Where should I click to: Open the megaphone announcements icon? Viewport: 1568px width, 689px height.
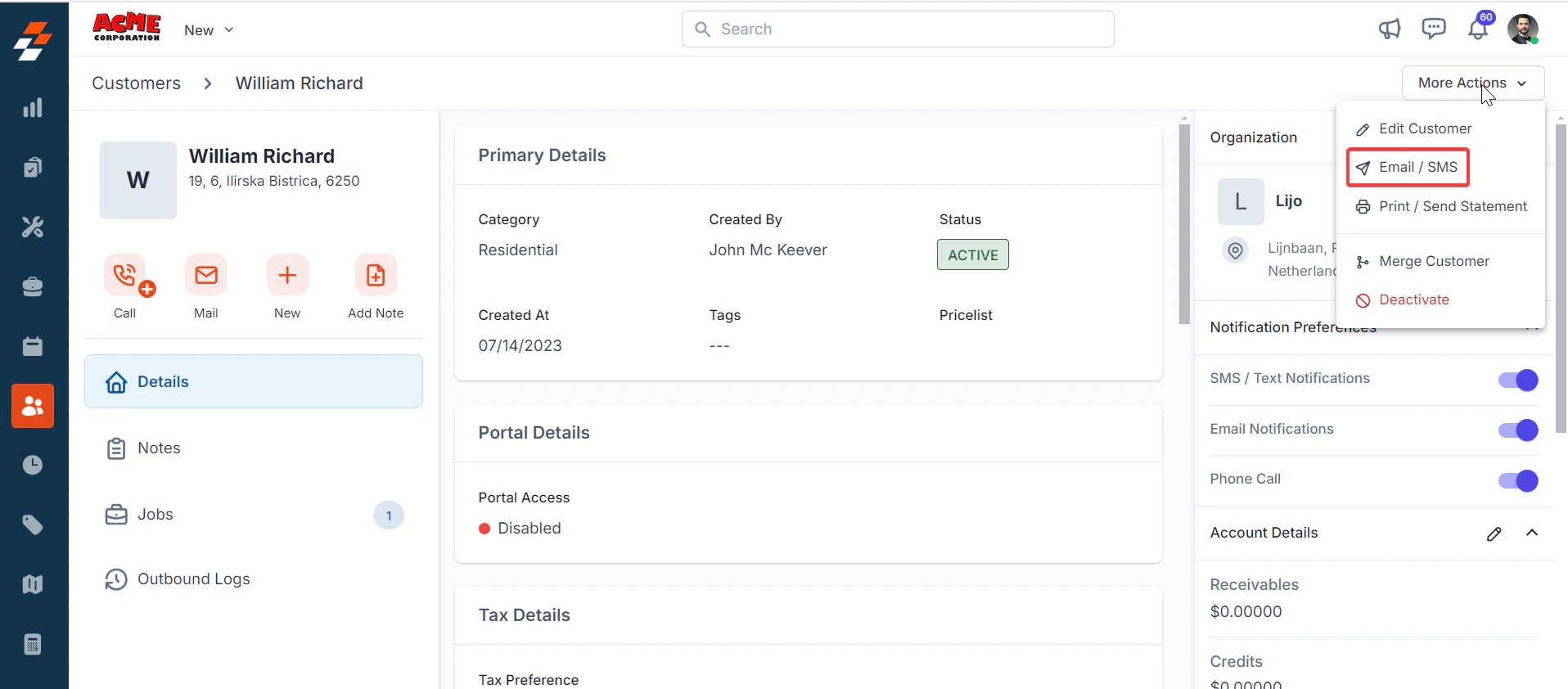[1390, 29]
